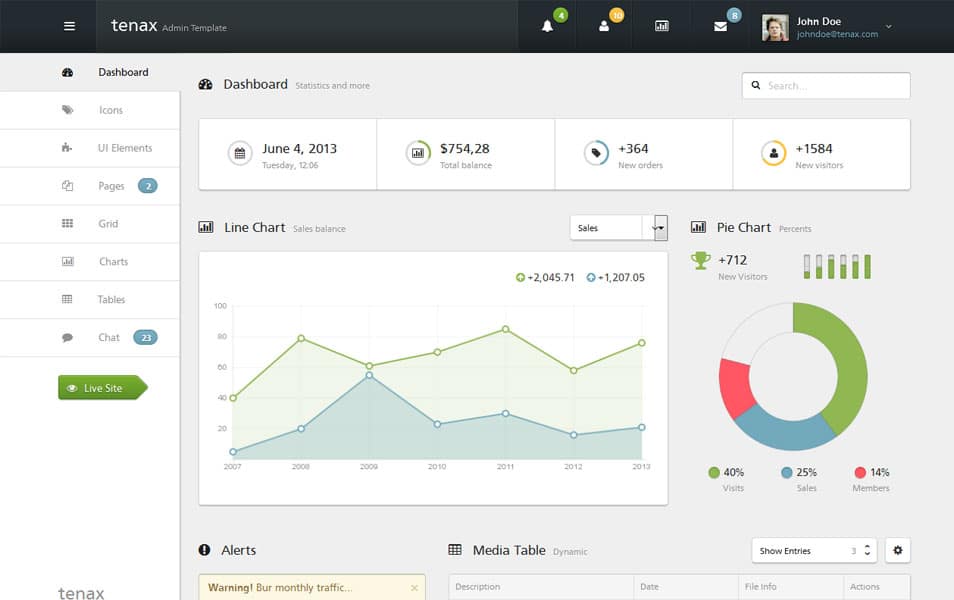954x600 pixels.
Task: Navigate to the Charts sidebar item
Action: [113, 261]
